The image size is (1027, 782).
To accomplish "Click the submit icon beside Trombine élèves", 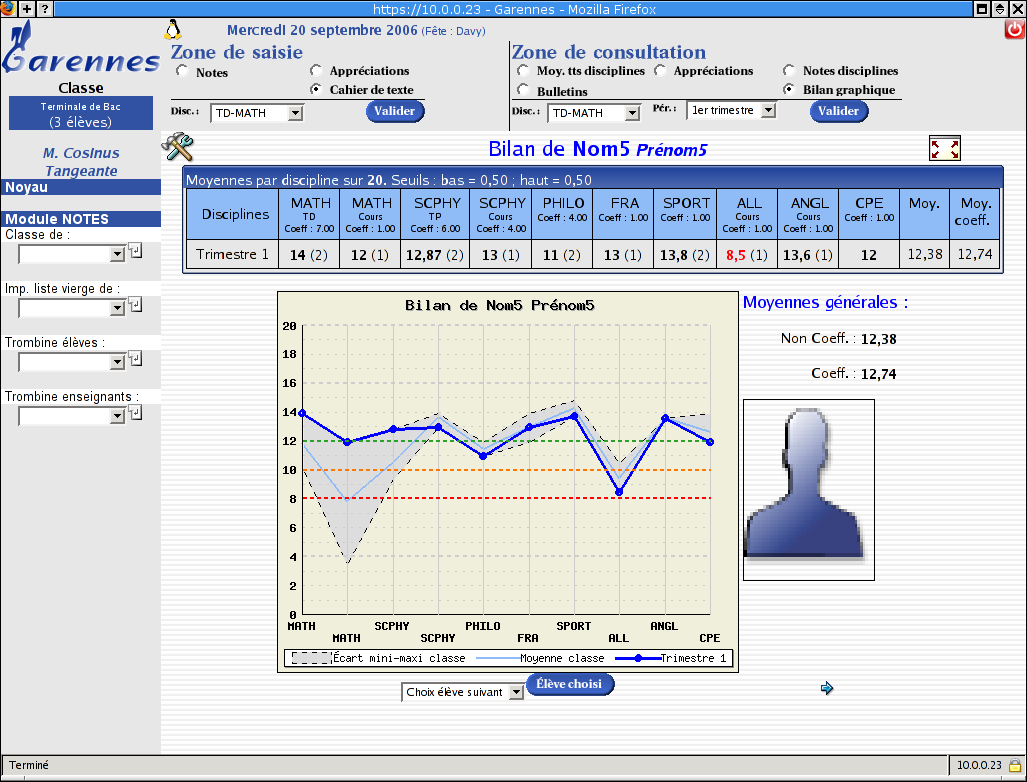I will [136, 358].
